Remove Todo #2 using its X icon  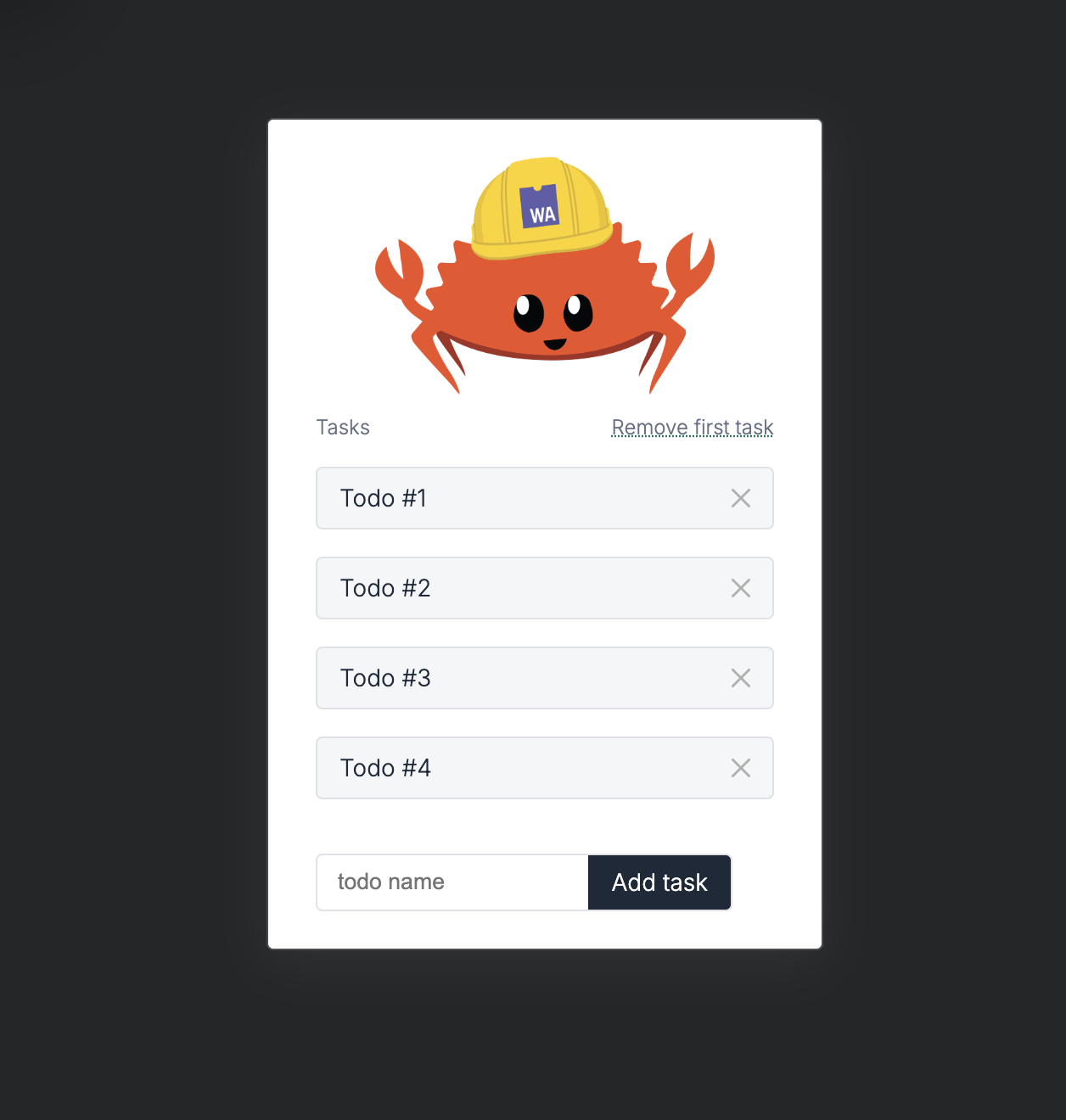(741, 588)
